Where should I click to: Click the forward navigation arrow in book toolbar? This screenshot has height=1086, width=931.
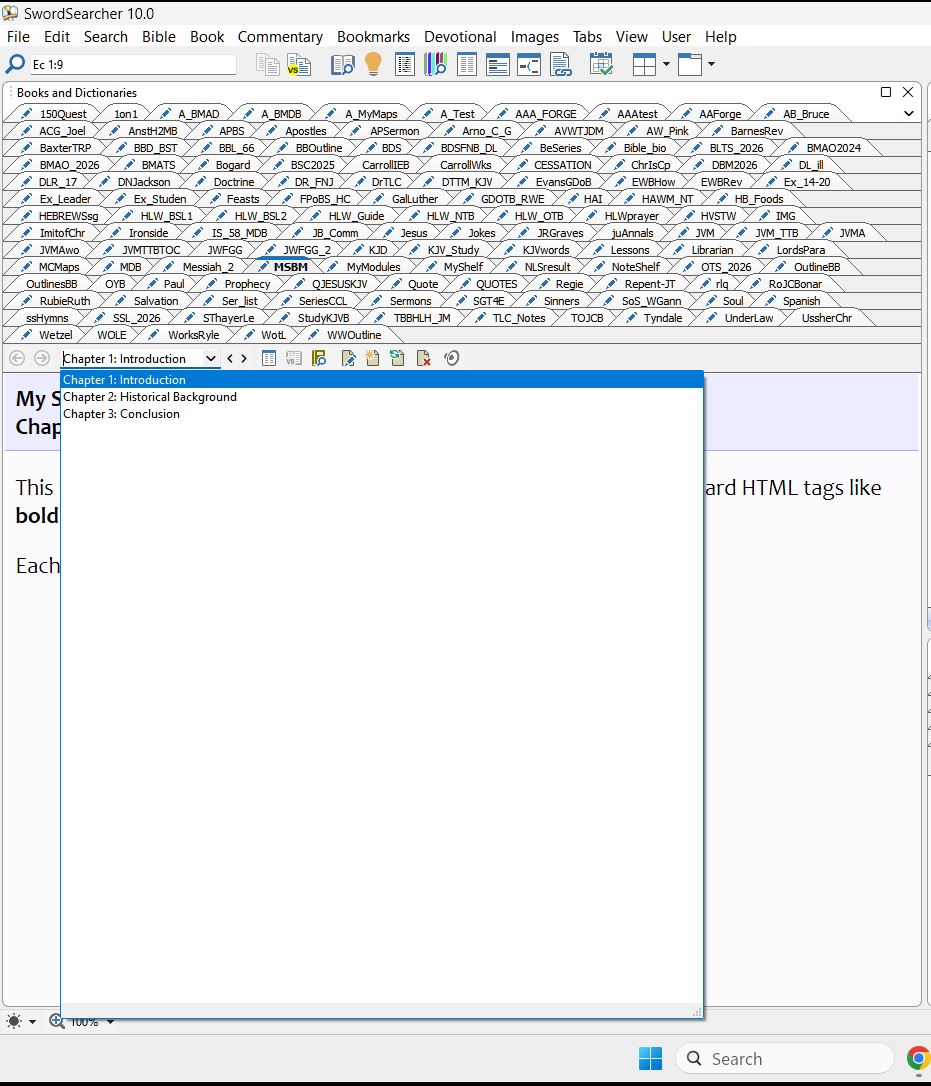(42, 358)
